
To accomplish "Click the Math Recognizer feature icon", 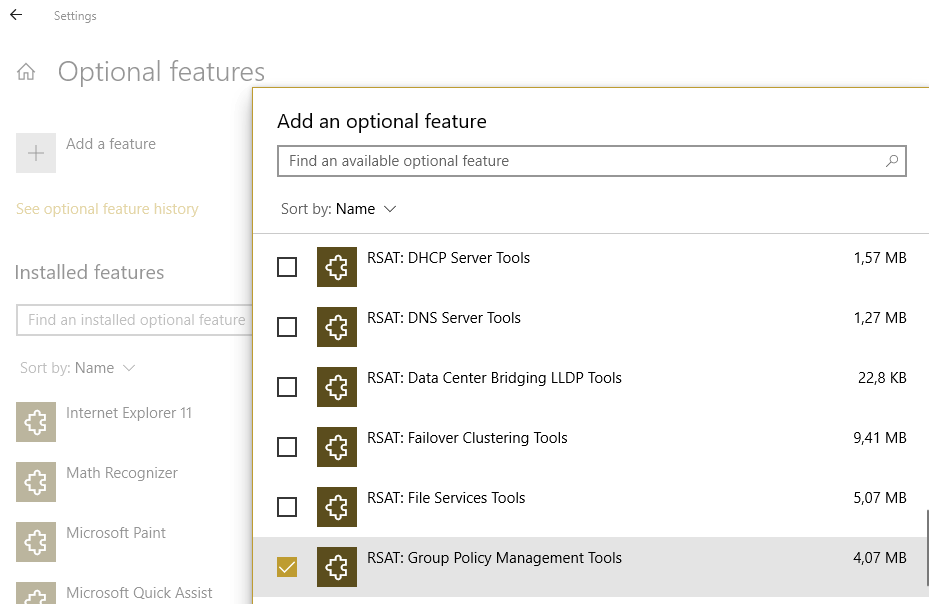I will 36,482.
